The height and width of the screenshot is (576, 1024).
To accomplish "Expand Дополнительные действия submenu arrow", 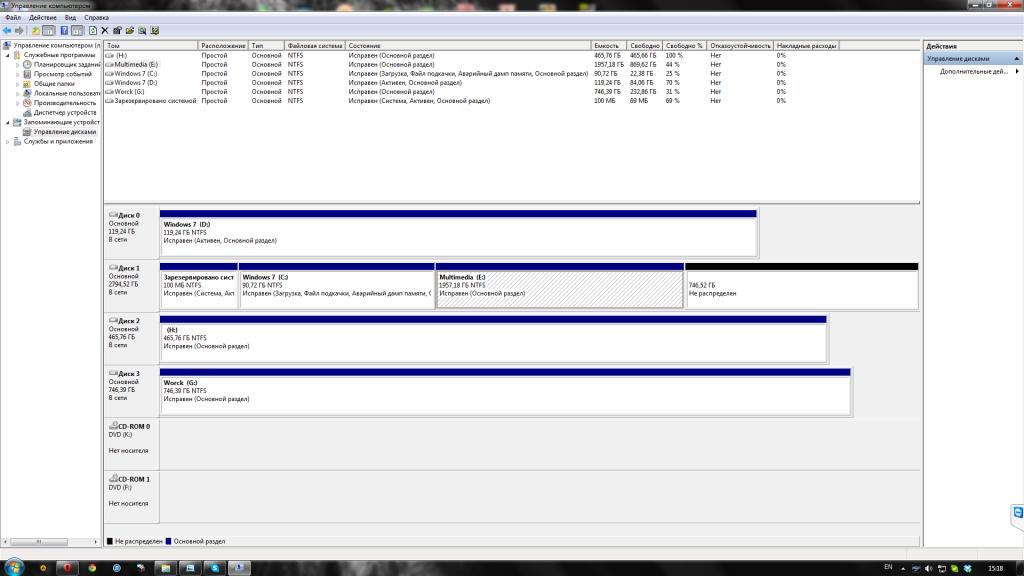I will [1017, 71].
